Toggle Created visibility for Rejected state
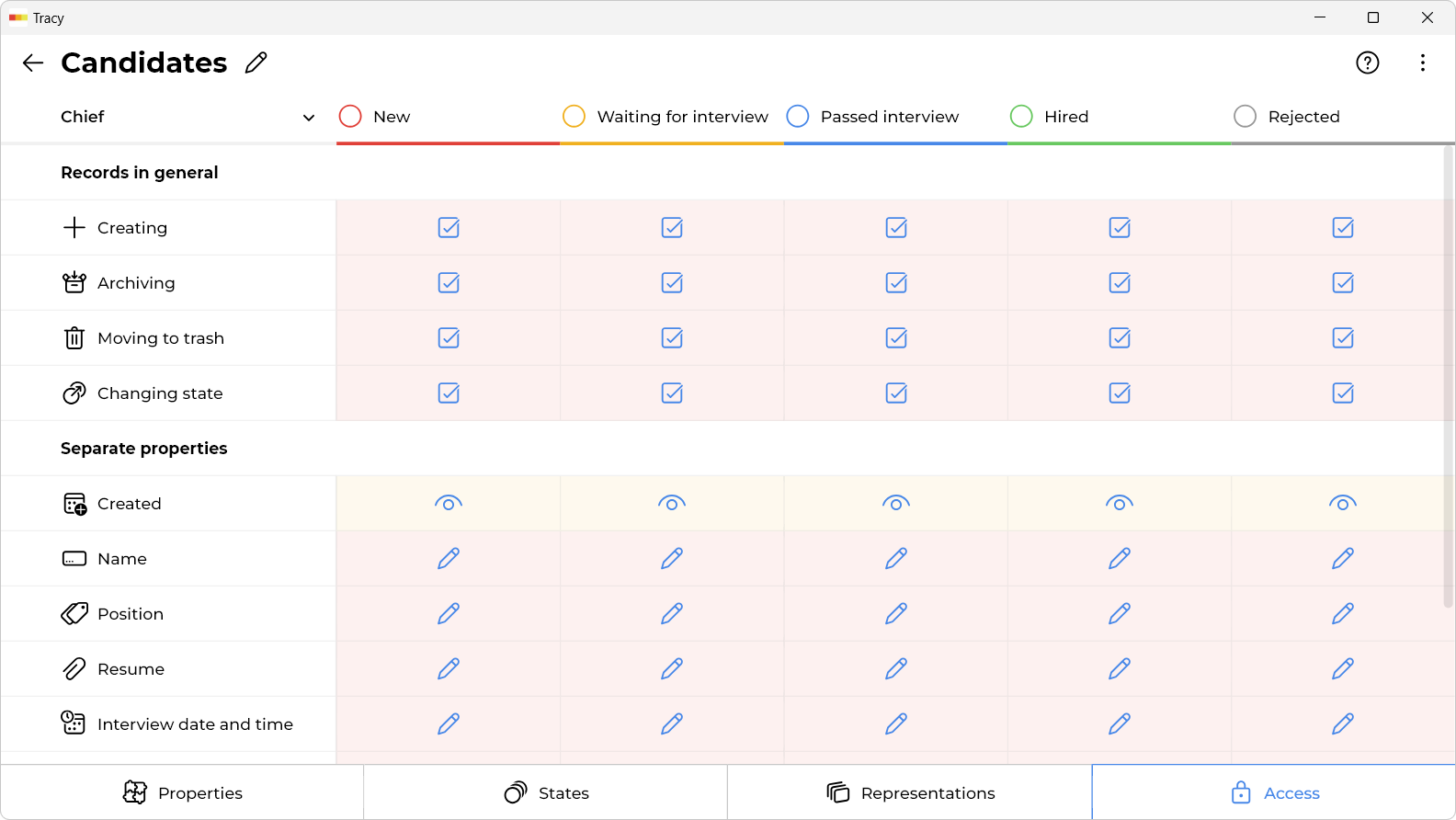Screen dimensions: 1456x820 point(1343,503)
